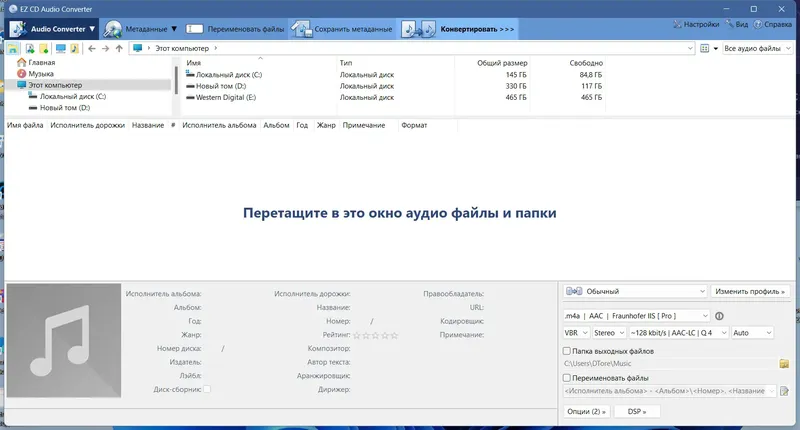Open the address bar history dropdown
Screen dimensions: 800x430
690,48
